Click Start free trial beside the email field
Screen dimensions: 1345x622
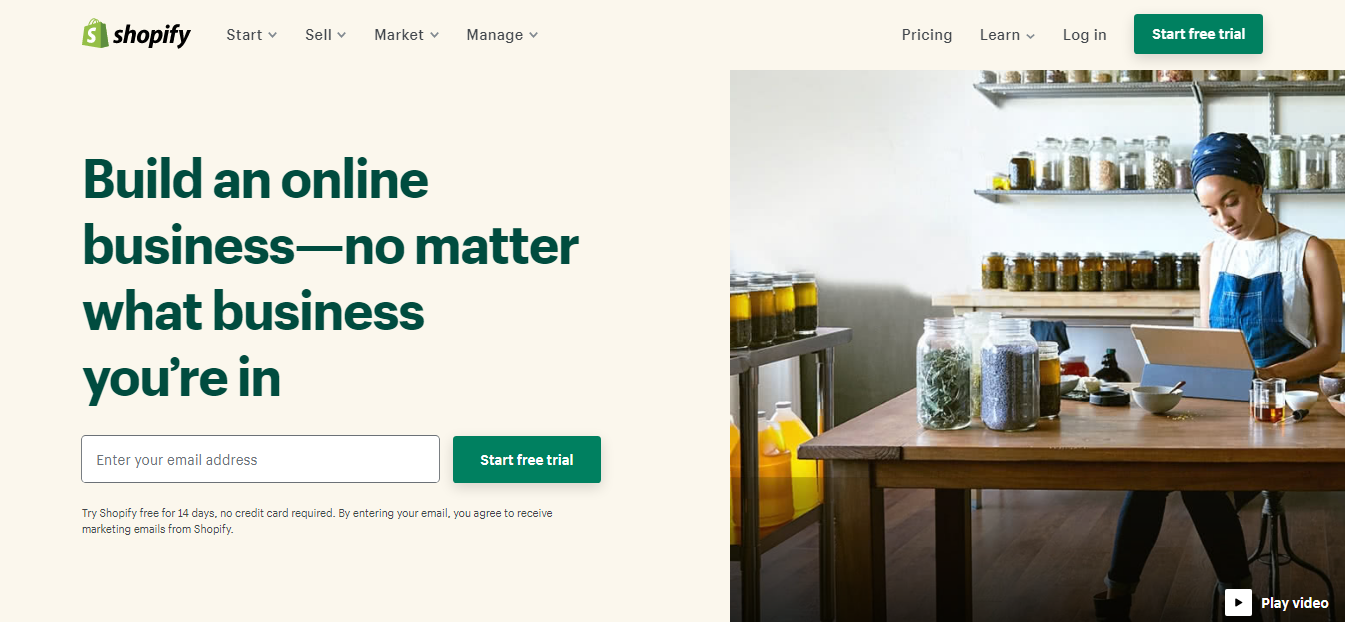coord(527,460)
